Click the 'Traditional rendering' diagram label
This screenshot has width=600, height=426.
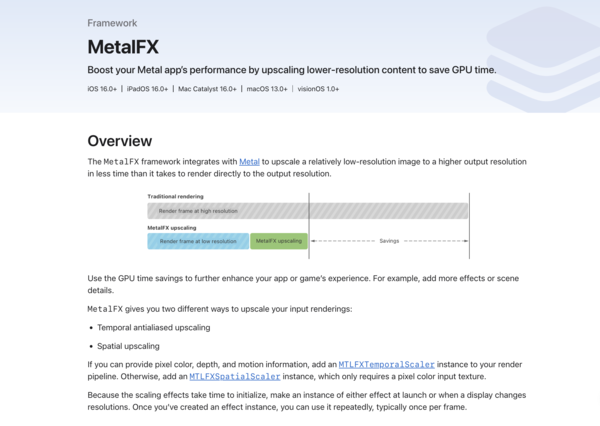[176, 196]
